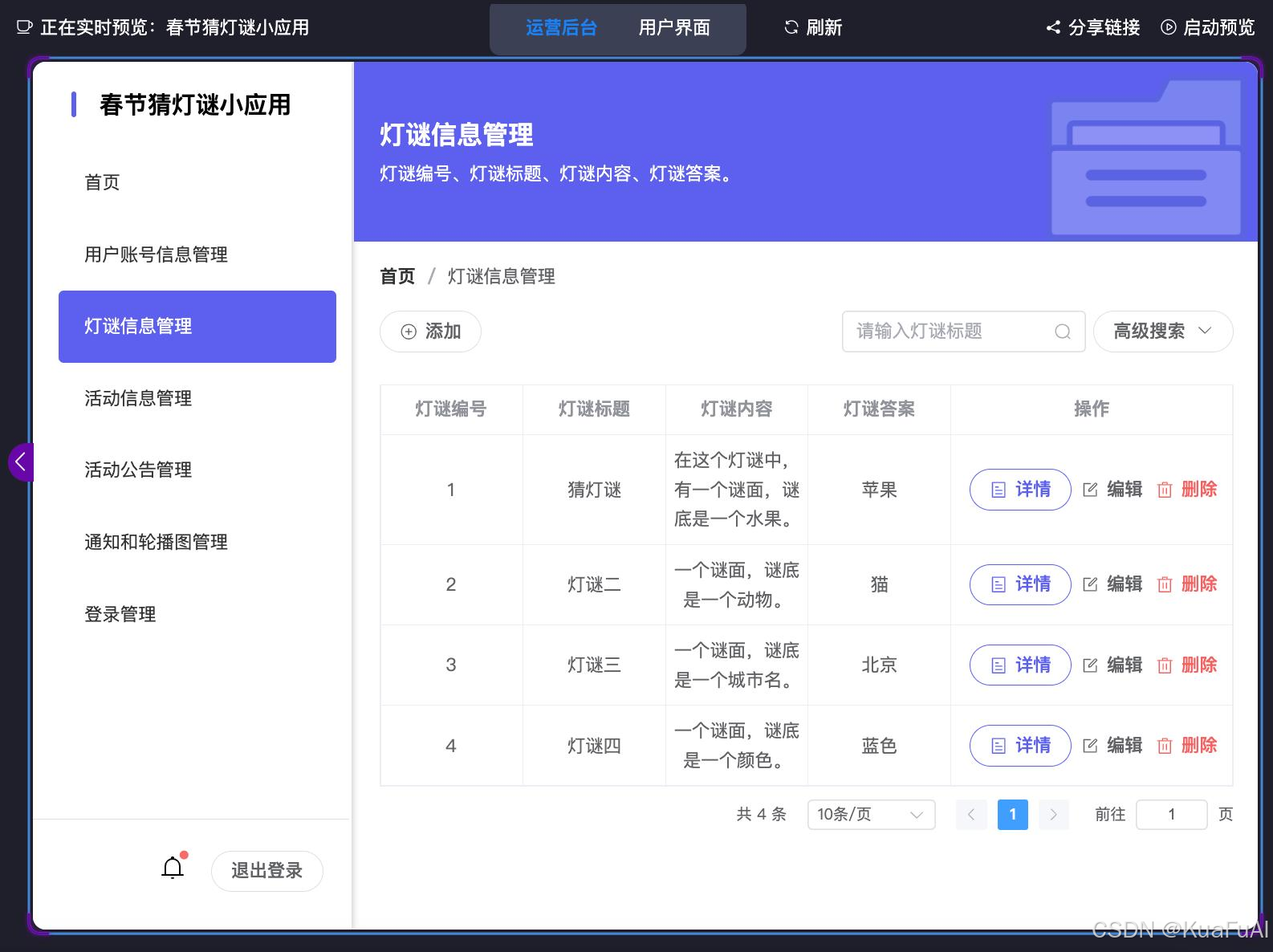
Task: Click the purple sidebar collapse arrow
Action: pos(21,462)
